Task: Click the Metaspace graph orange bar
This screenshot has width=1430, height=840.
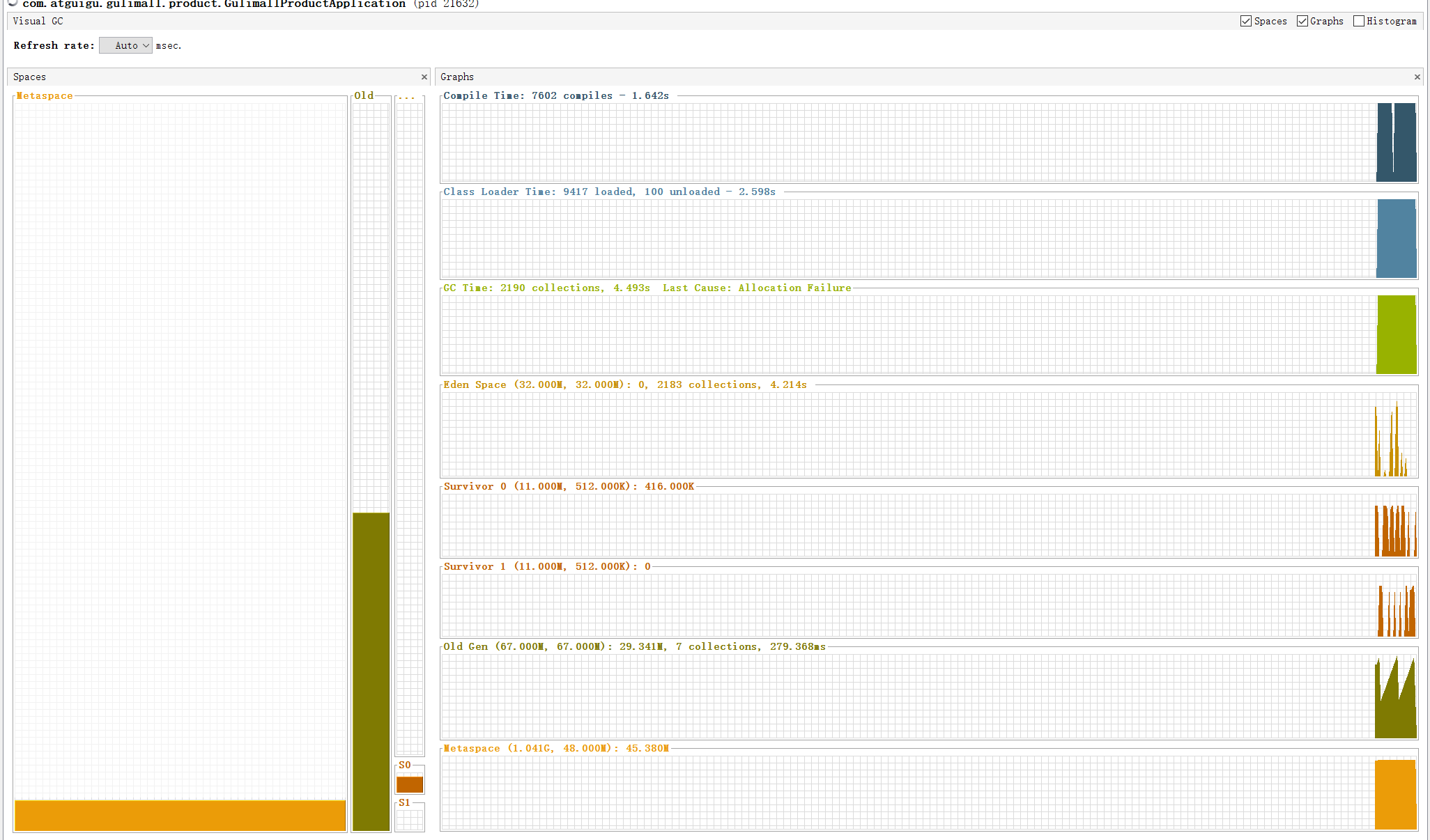Action: (1395, 794)
